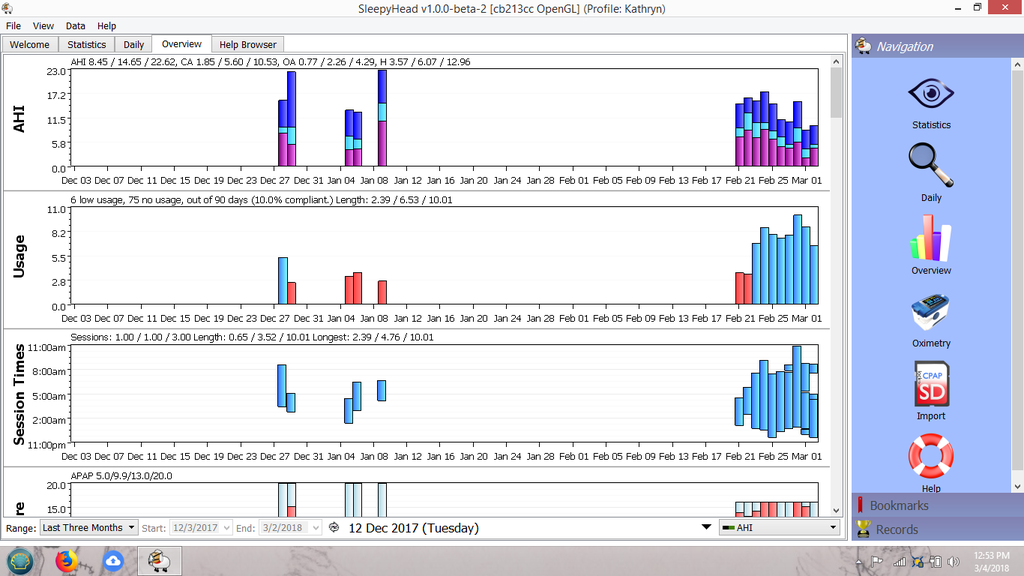Click the reset date range icon beside End
The width and height of the screenshot is (1024, 576).
[x=334, y=527]
